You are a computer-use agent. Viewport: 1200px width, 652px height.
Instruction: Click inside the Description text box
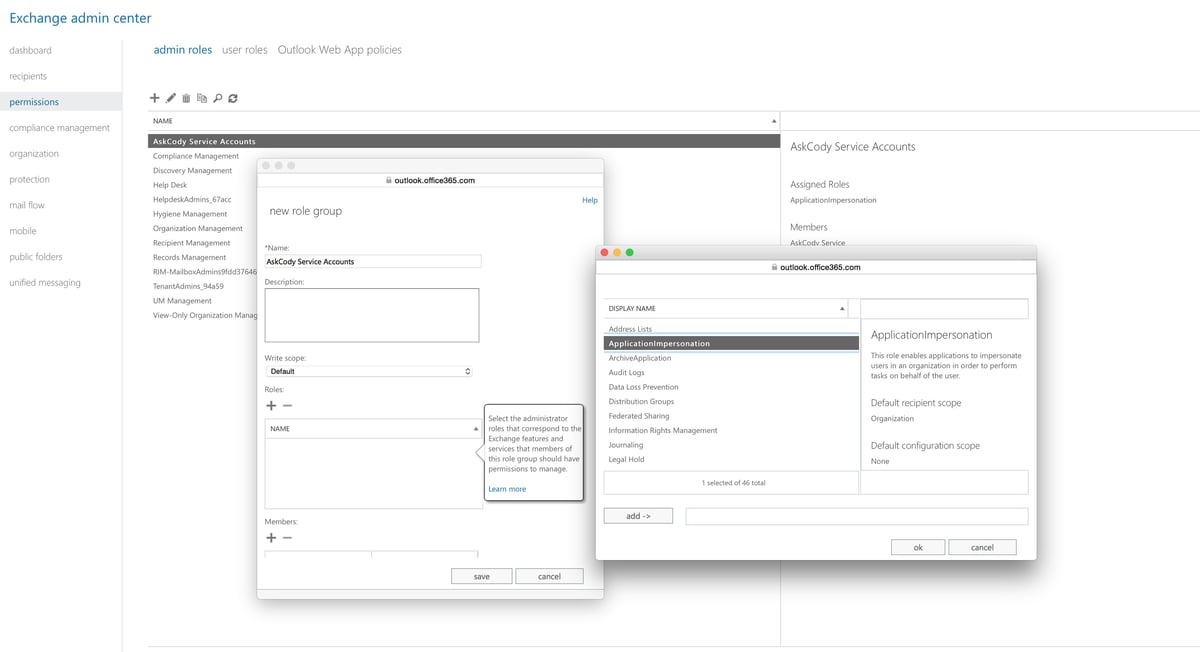coord(371,313)
